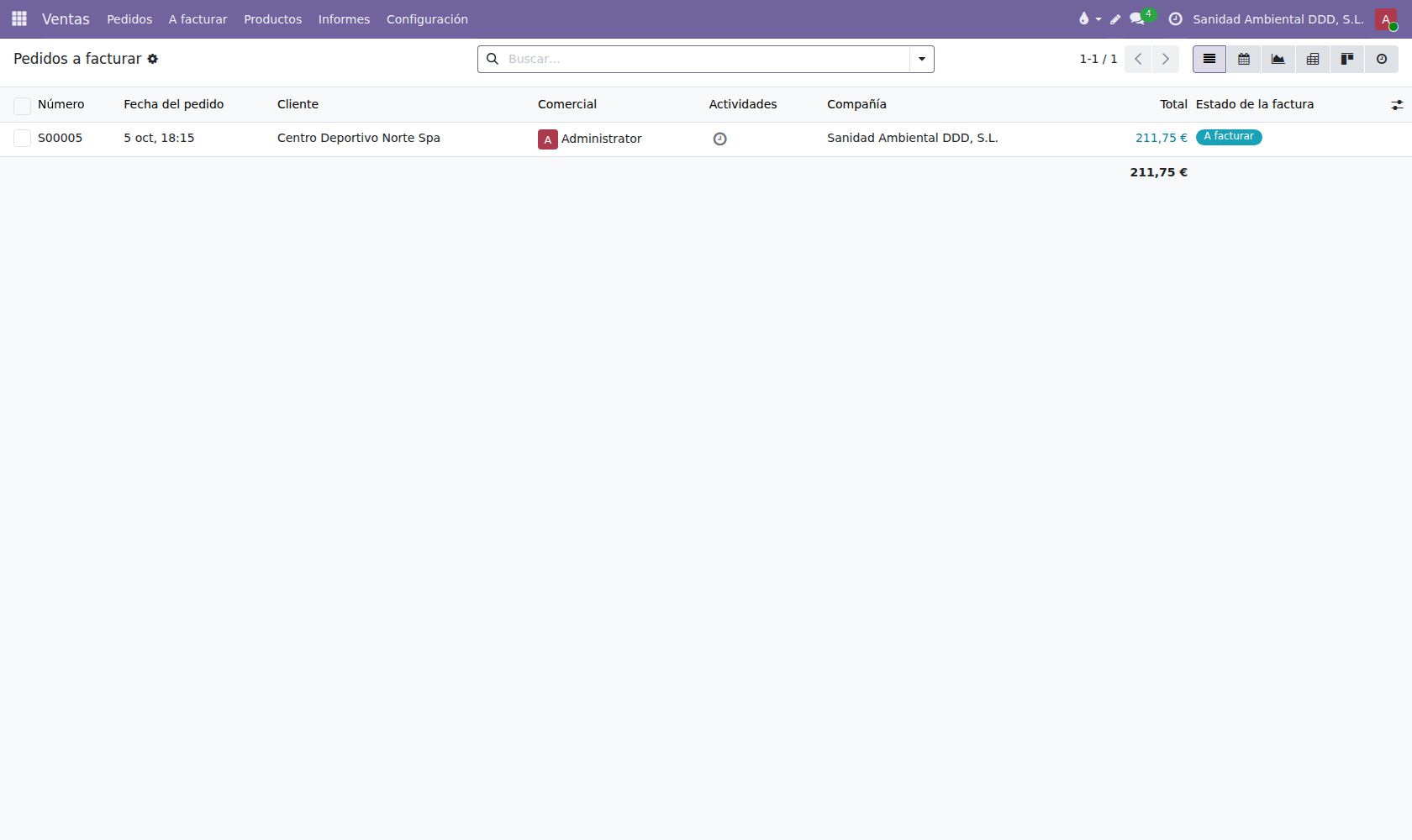Open the Informes menu
This screenshot has height=840, width=1412.
pyautogui.click(x=344, y=19)
